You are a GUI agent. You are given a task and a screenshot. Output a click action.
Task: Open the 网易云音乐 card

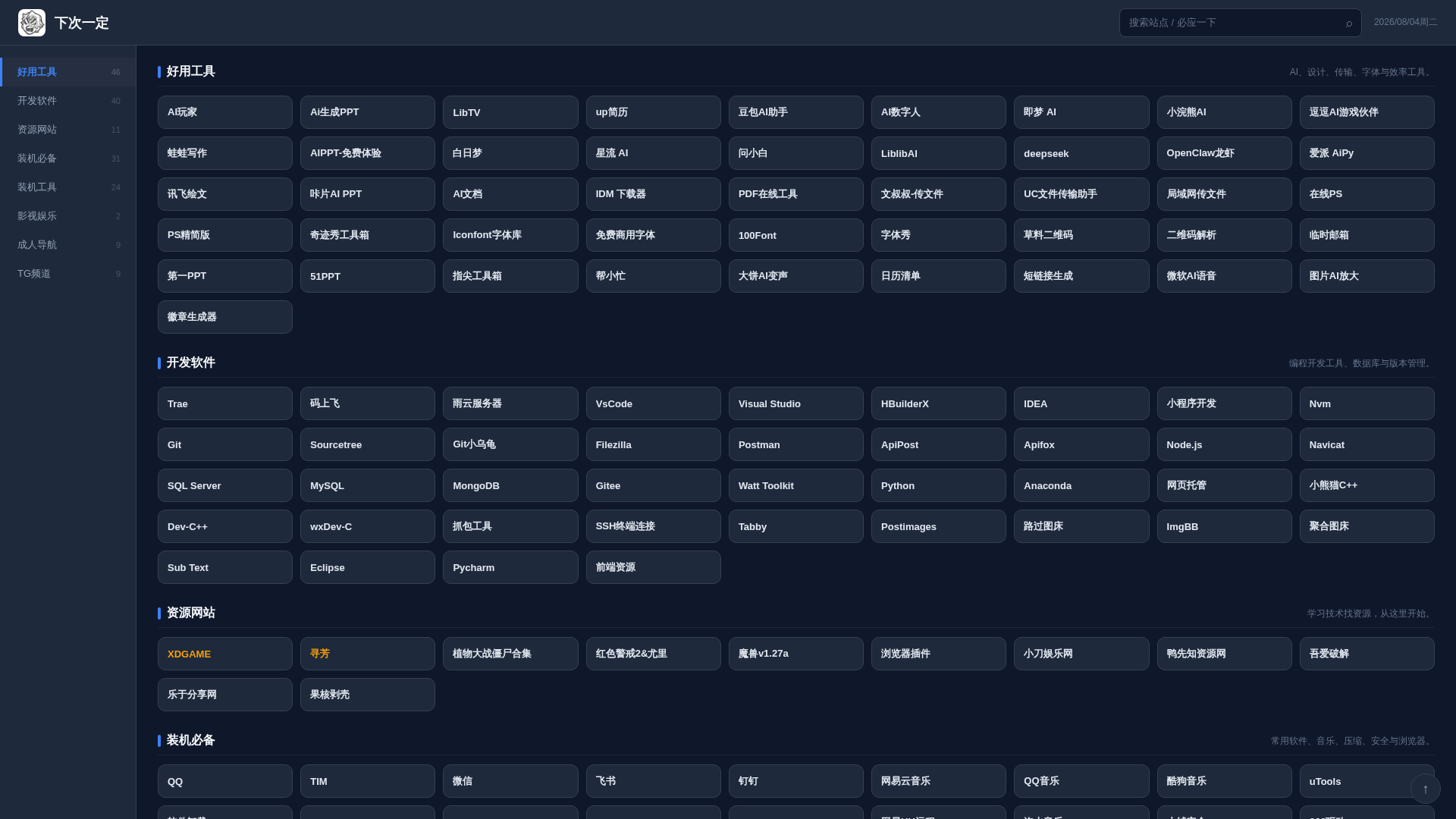click(x=939, y=781)
